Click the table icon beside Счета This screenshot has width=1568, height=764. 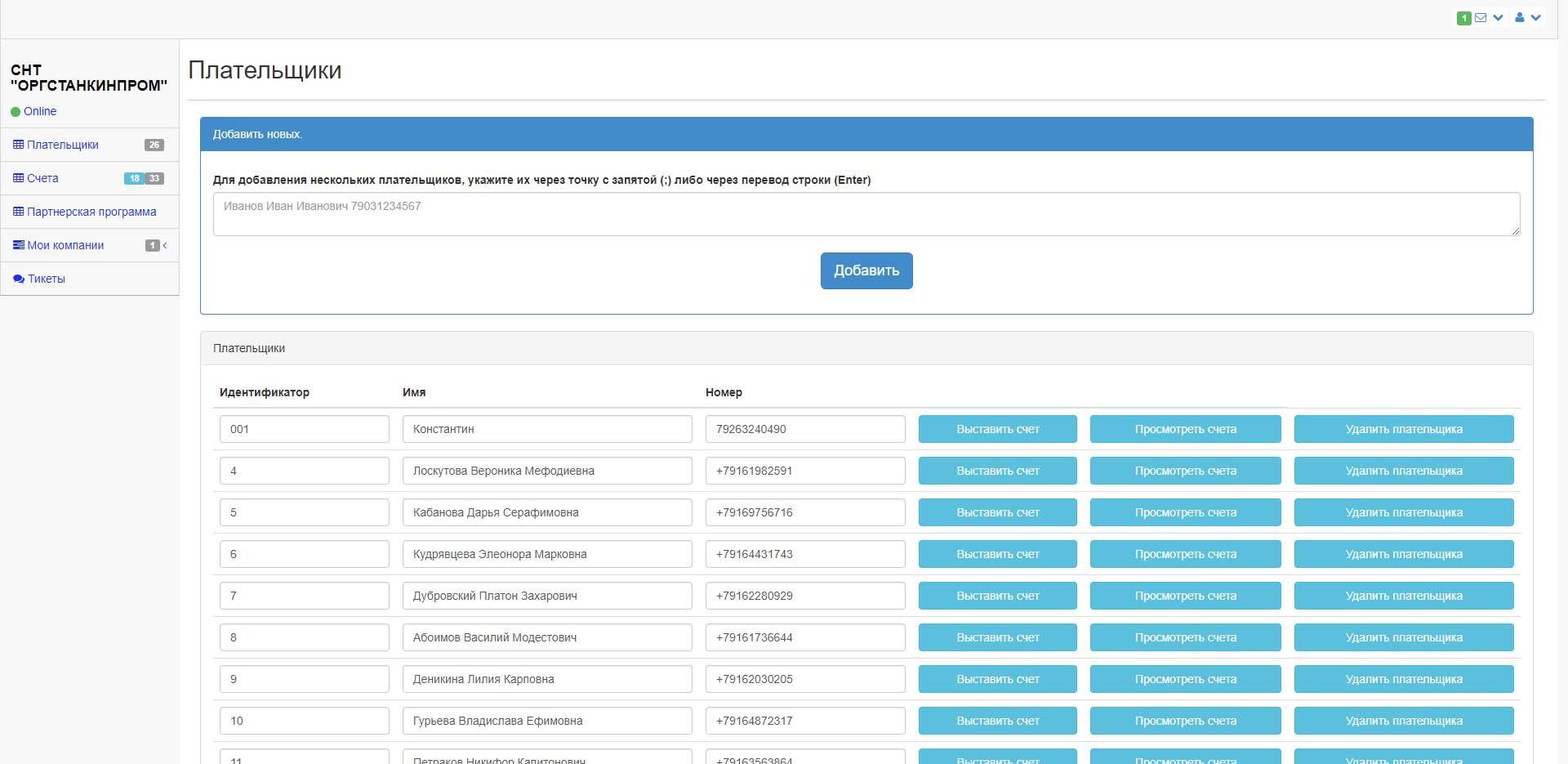18,178
